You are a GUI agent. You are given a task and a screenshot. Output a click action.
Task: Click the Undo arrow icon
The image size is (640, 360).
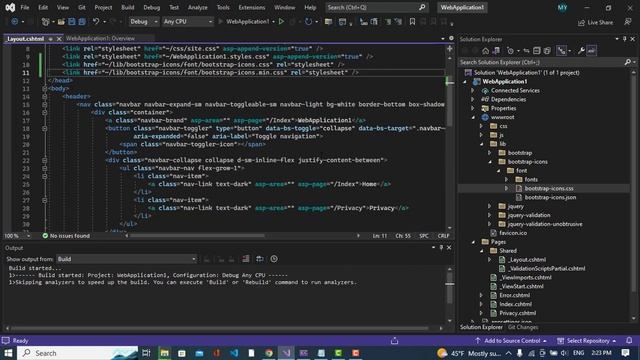(x=96, y=22)
